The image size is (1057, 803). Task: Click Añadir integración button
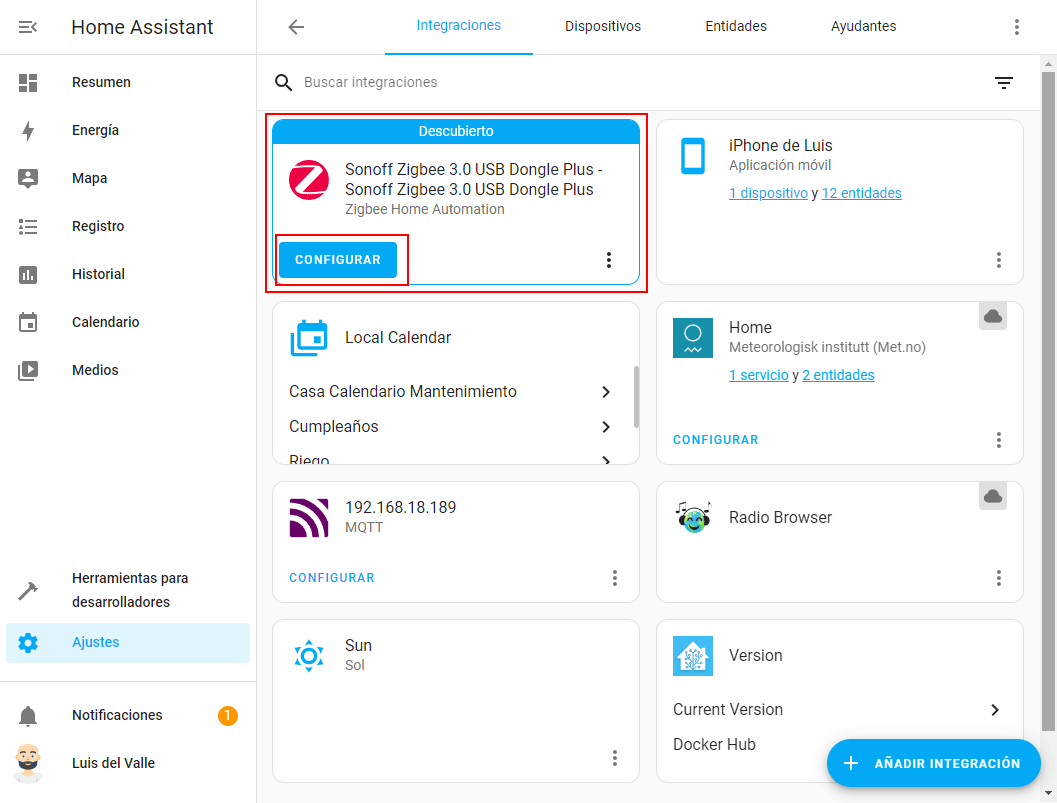[933, 763]
